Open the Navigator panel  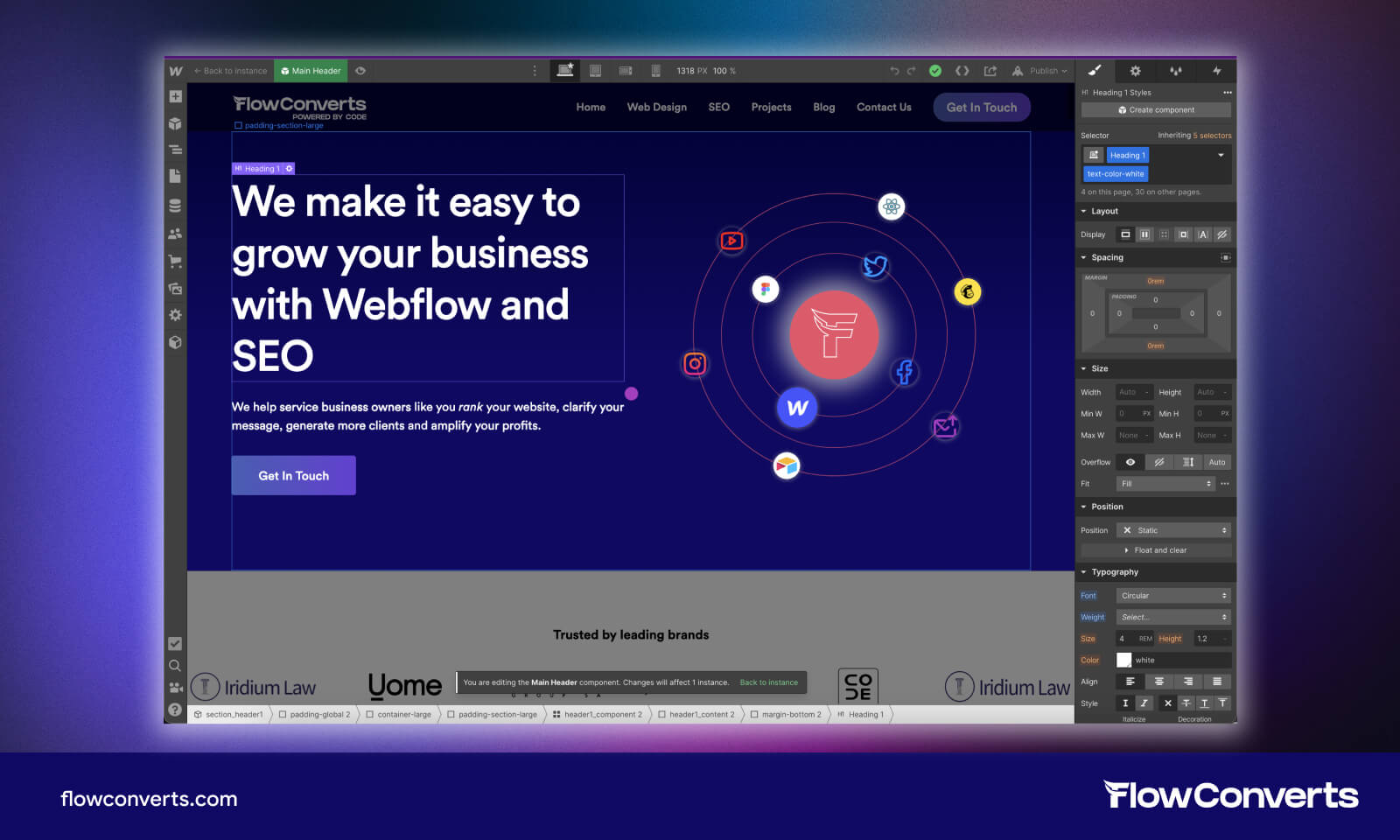pos(175,150)
